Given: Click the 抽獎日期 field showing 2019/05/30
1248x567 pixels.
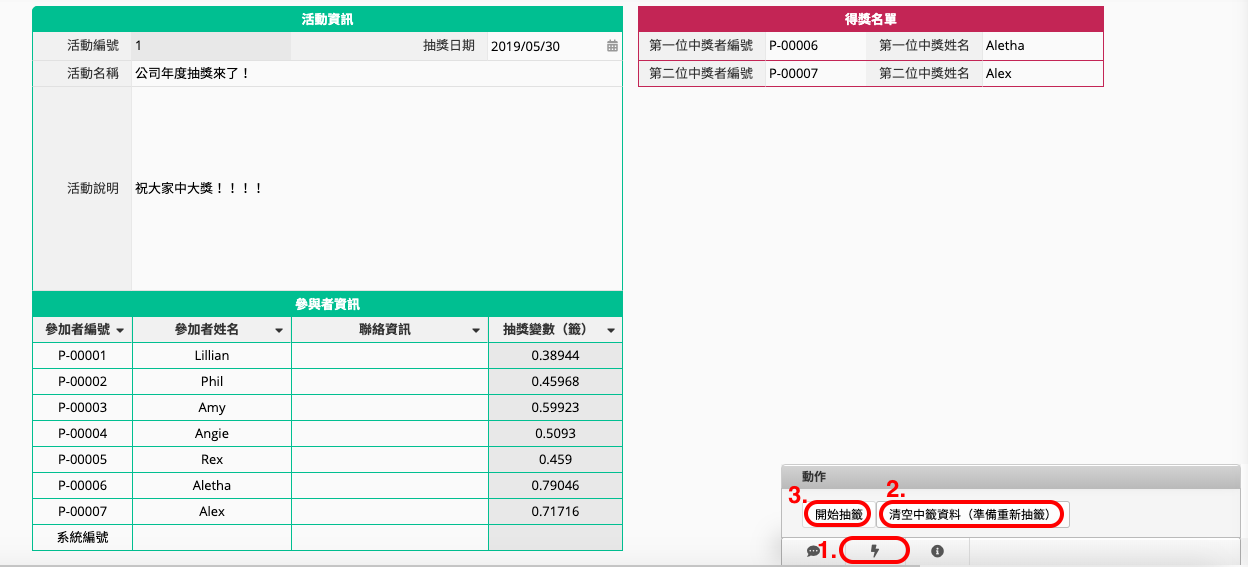Looking at the screenshot, I should coord(545,46).
